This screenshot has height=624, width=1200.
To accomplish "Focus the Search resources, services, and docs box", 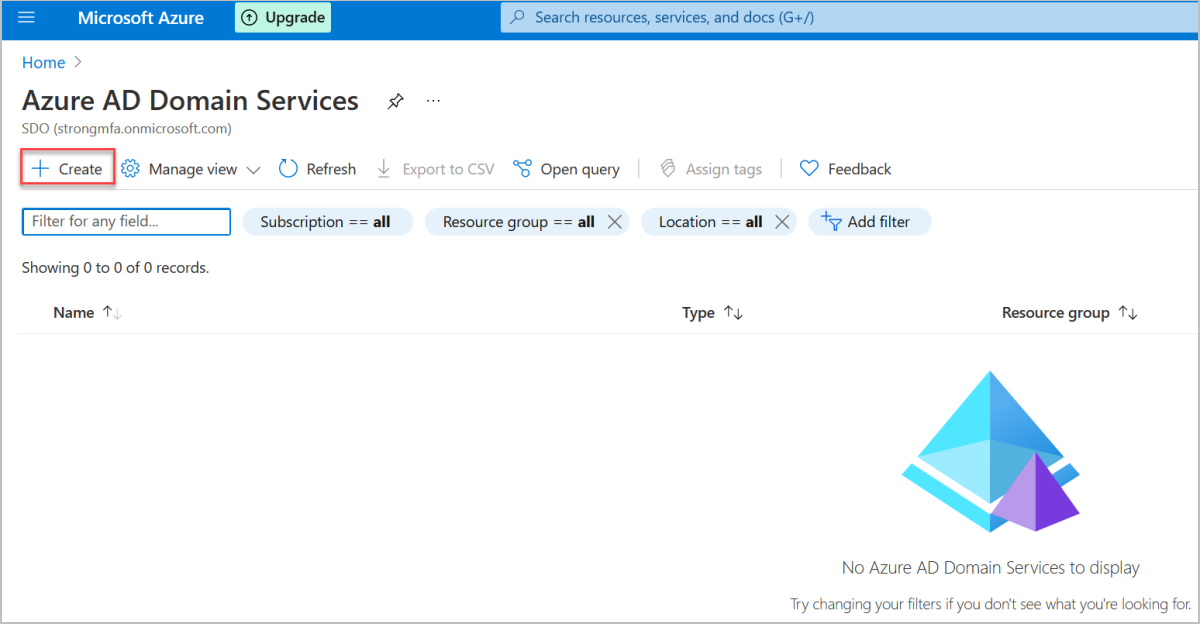I will pyautogui.click(x=850, y=18).
